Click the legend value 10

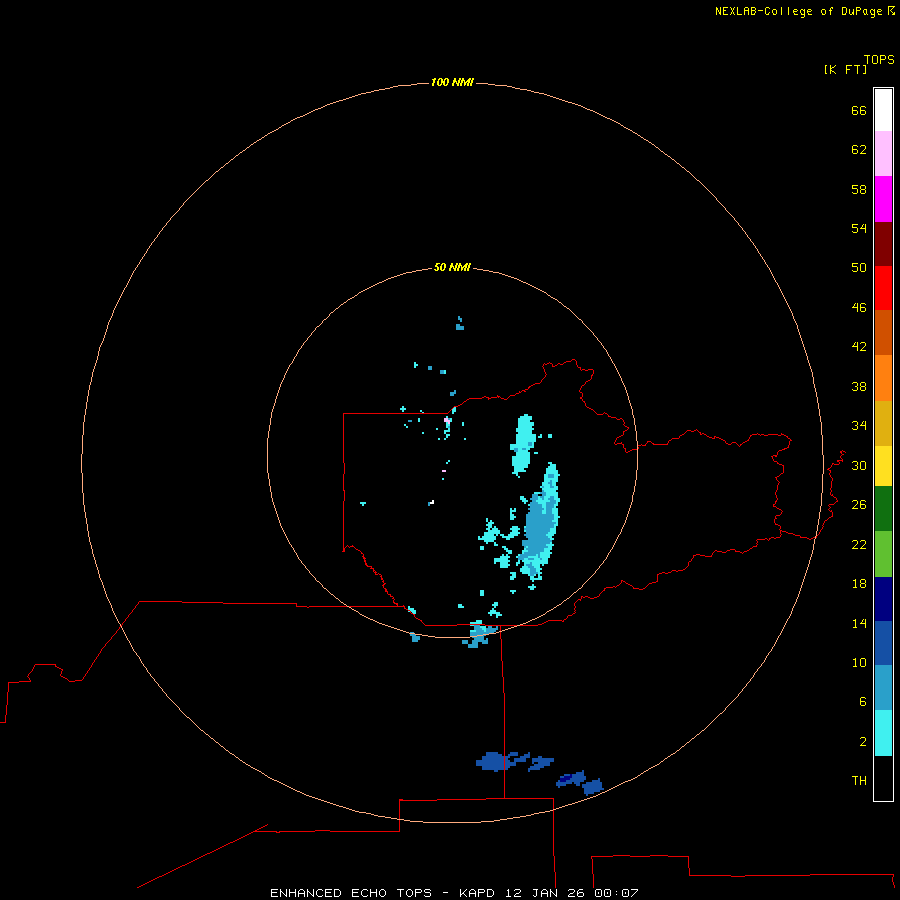[x=859, y=662]
